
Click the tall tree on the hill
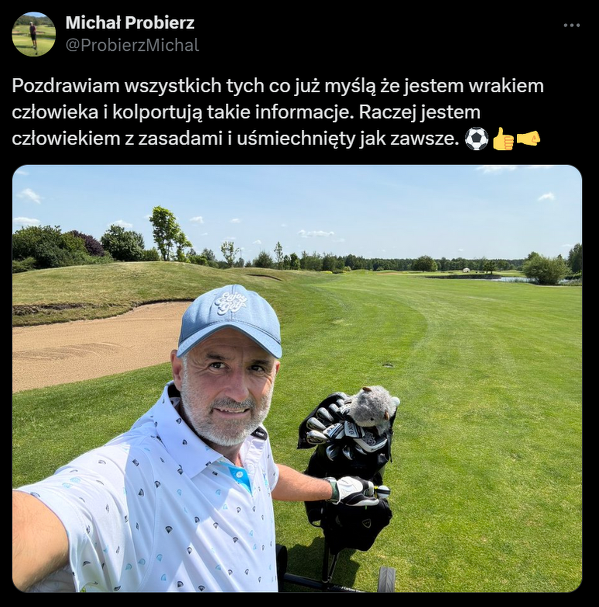(x=169, y=233)
